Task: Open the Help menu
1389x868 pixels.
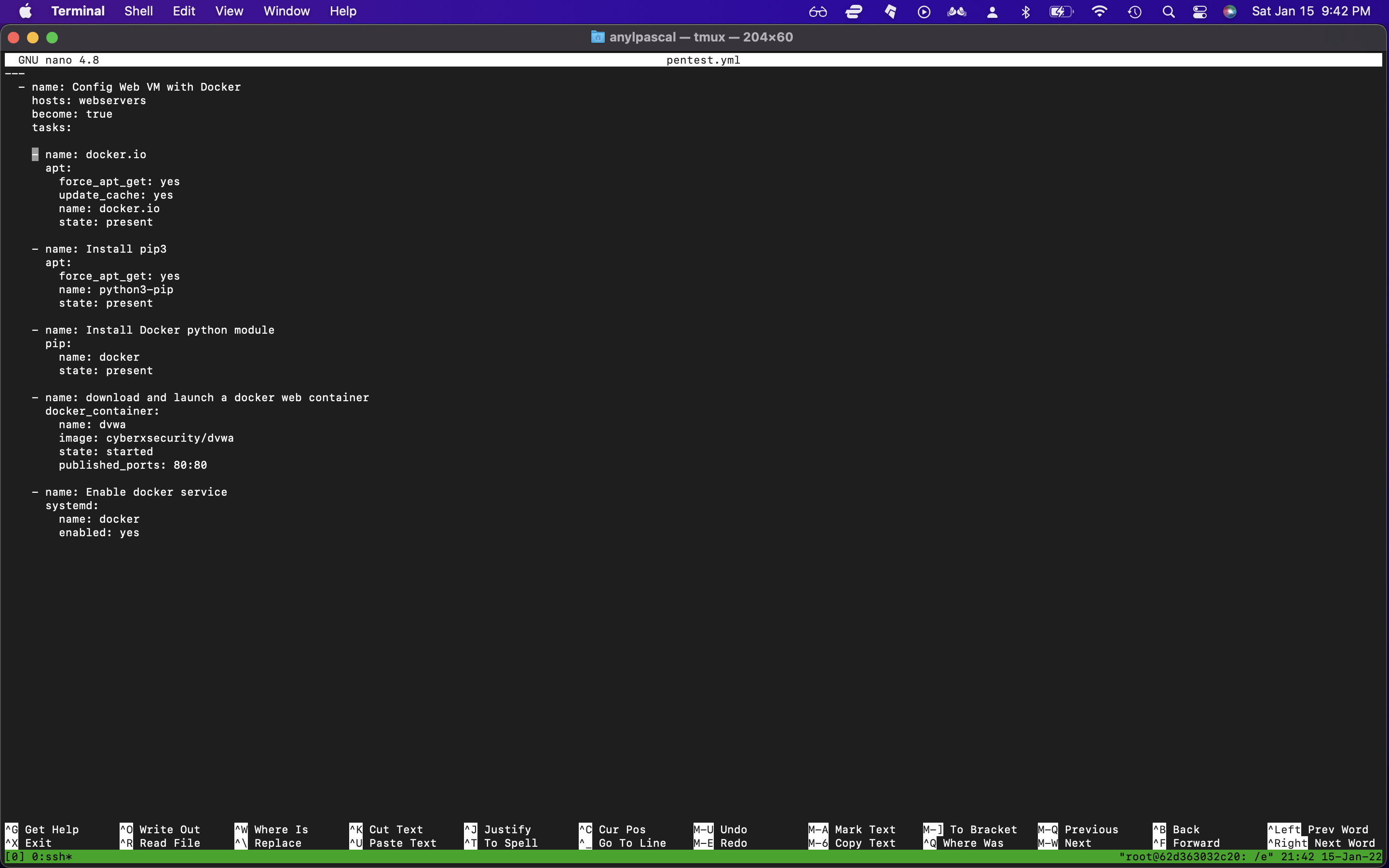Action: tap(342, 11)
